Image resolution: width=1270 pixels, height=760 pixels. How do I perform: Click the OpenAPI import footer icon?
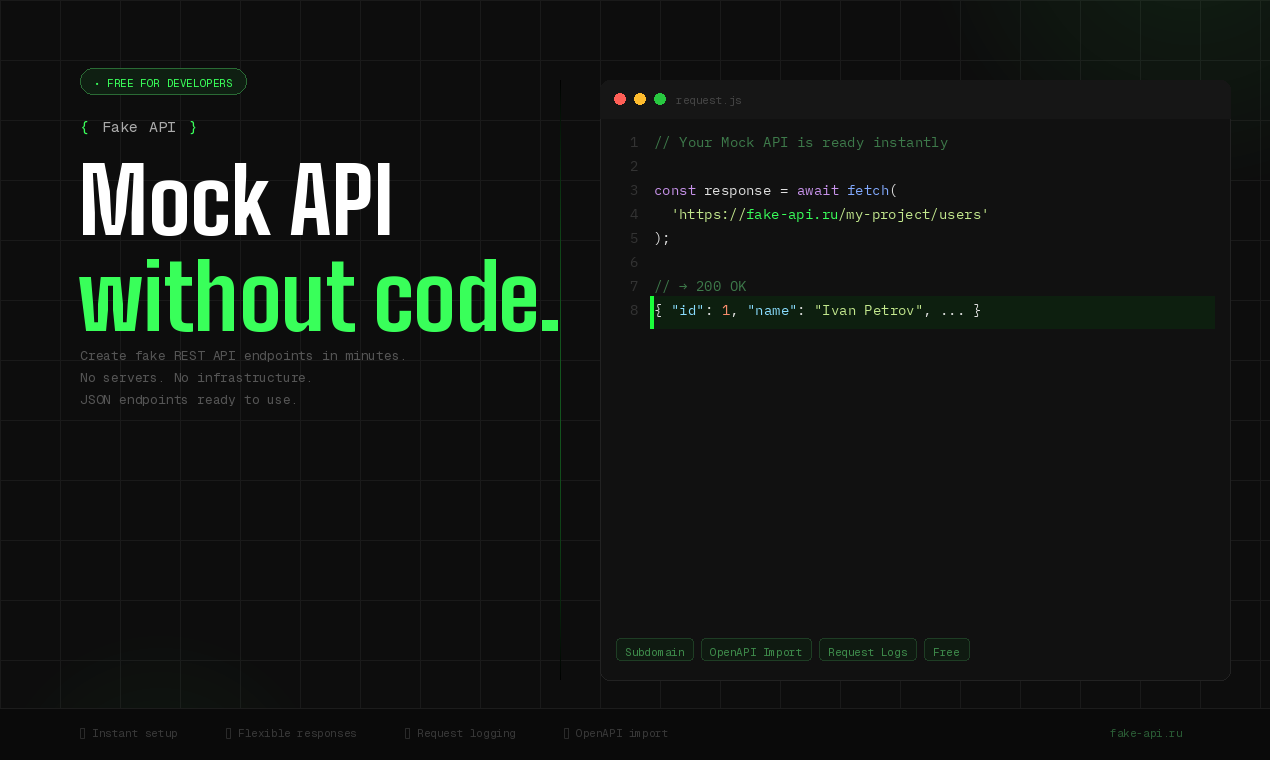567,732
